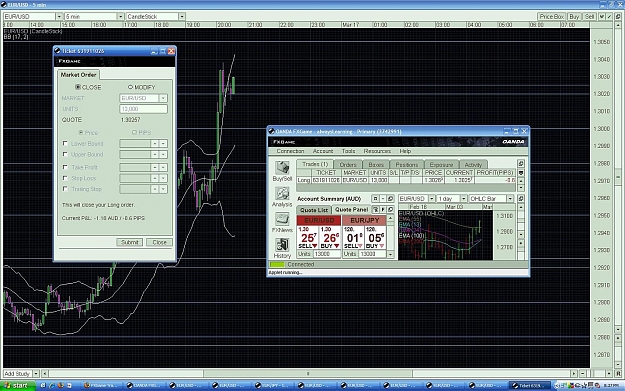Click the EUR/JPY buy price 05 tile

[x=375, y=238]
